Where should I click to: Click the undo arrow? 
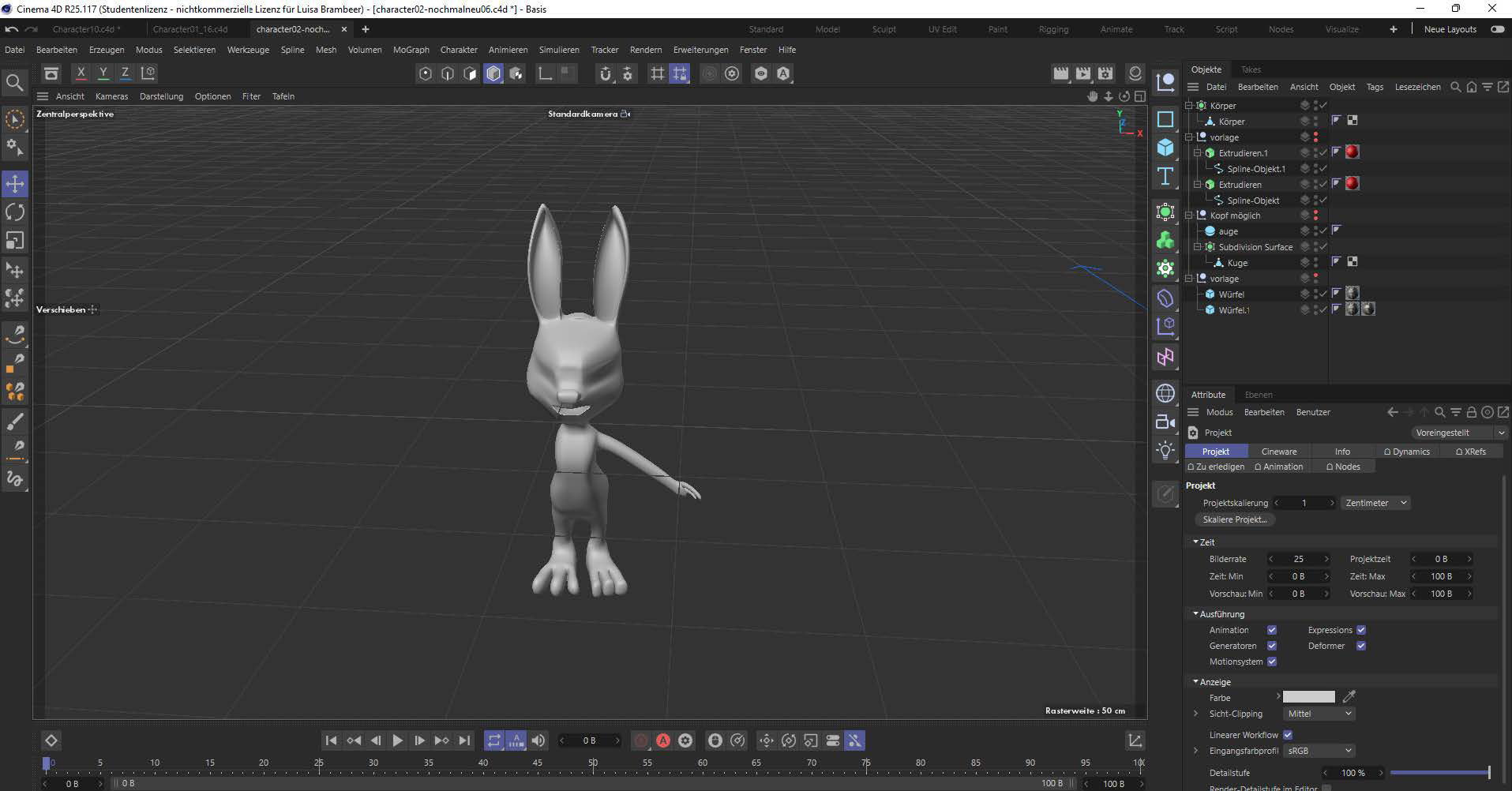tap(12, 29)
